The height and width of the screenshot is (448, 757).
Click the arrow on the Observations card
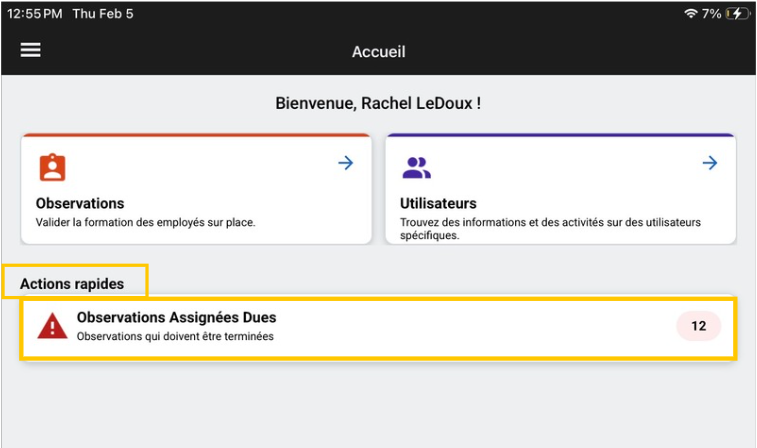(x=345, y=163)
